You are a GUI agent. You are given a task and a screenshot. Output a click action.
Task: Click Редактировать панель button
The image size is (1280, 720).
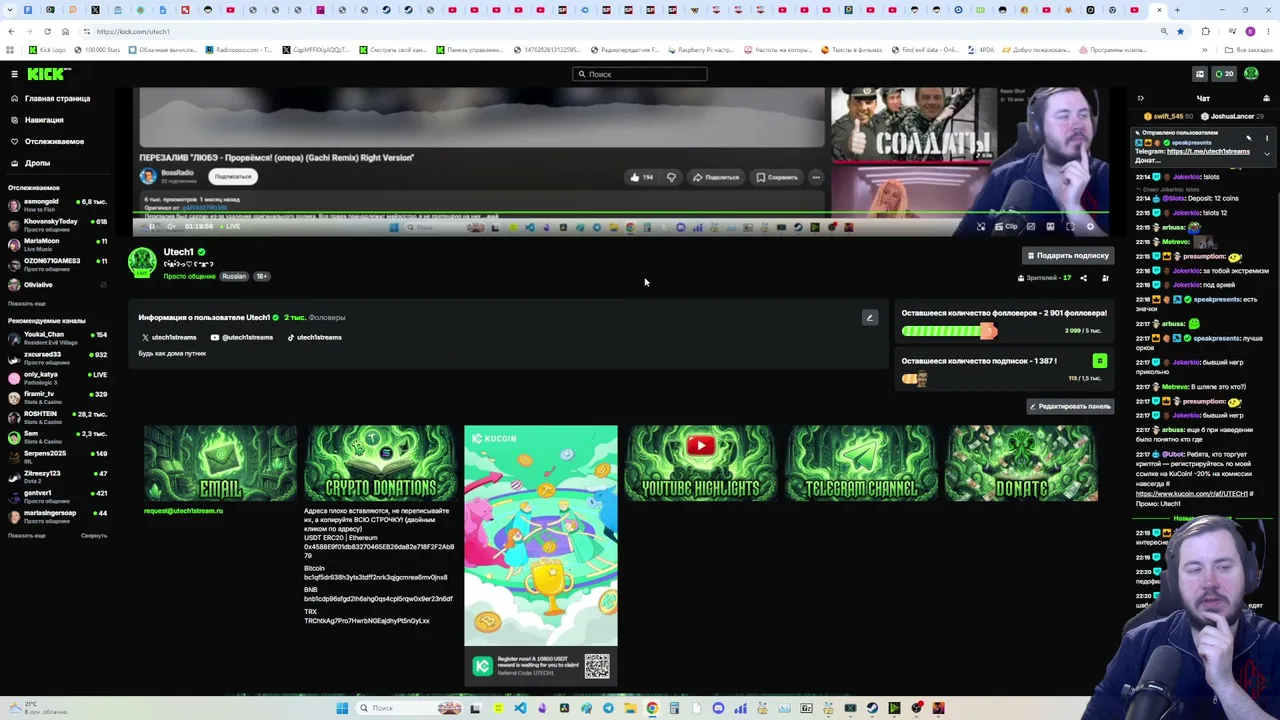tap(1070, 407)
